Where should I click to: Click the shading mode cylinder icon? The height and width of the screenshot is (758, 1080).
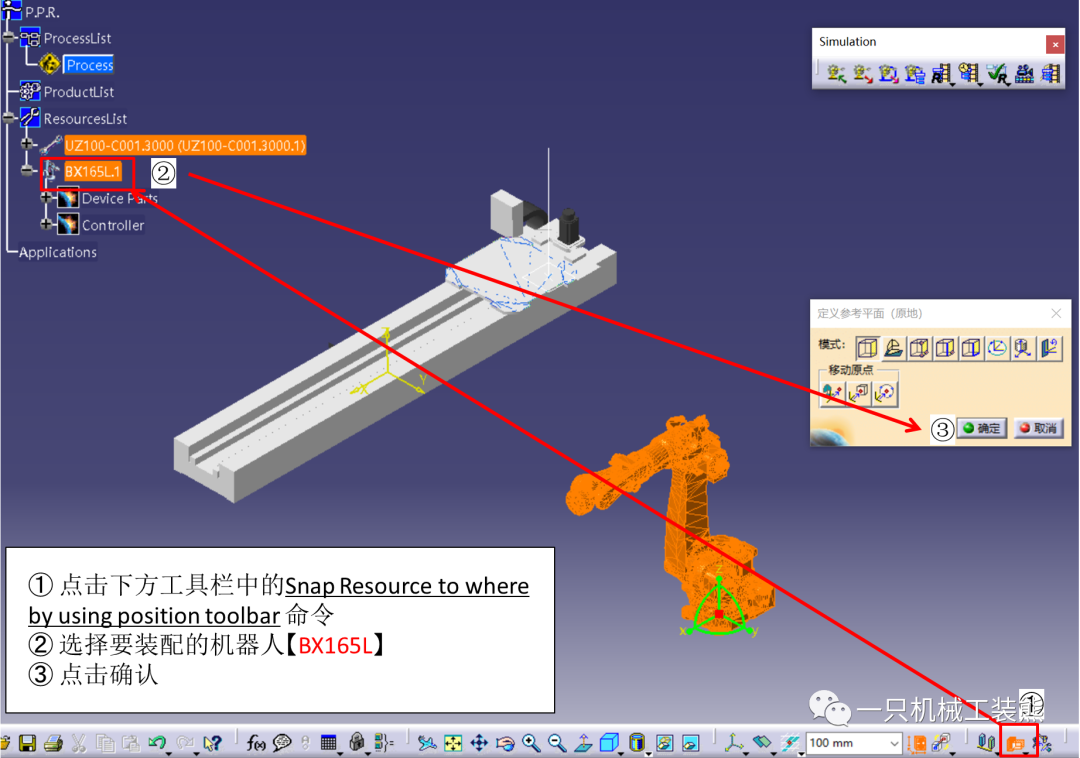coord(636,742)
